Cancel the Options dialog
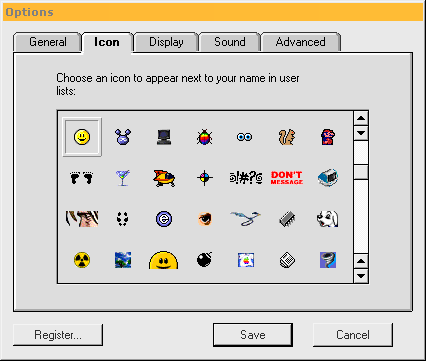This screenshot has height=361, width=426. (x=353, y=335)
